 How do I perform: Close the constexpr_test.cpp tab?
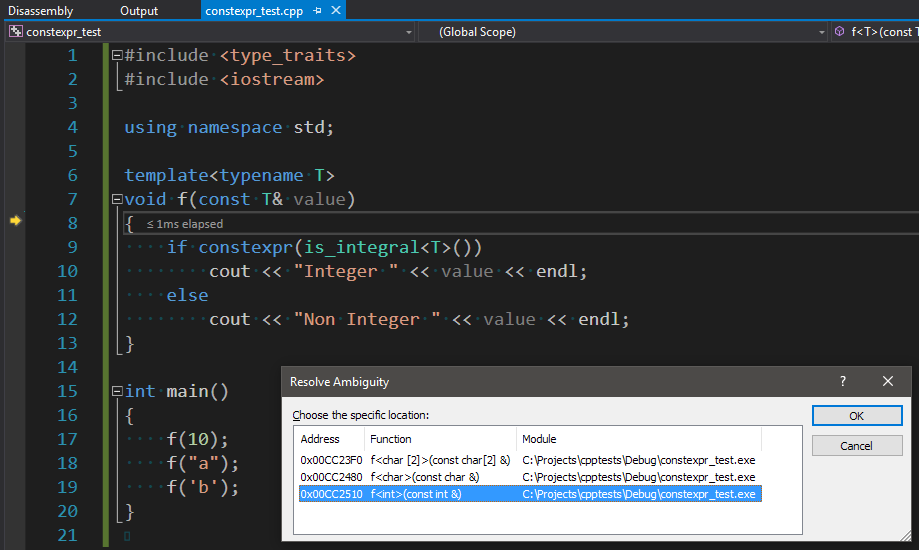tap(335, 11)
